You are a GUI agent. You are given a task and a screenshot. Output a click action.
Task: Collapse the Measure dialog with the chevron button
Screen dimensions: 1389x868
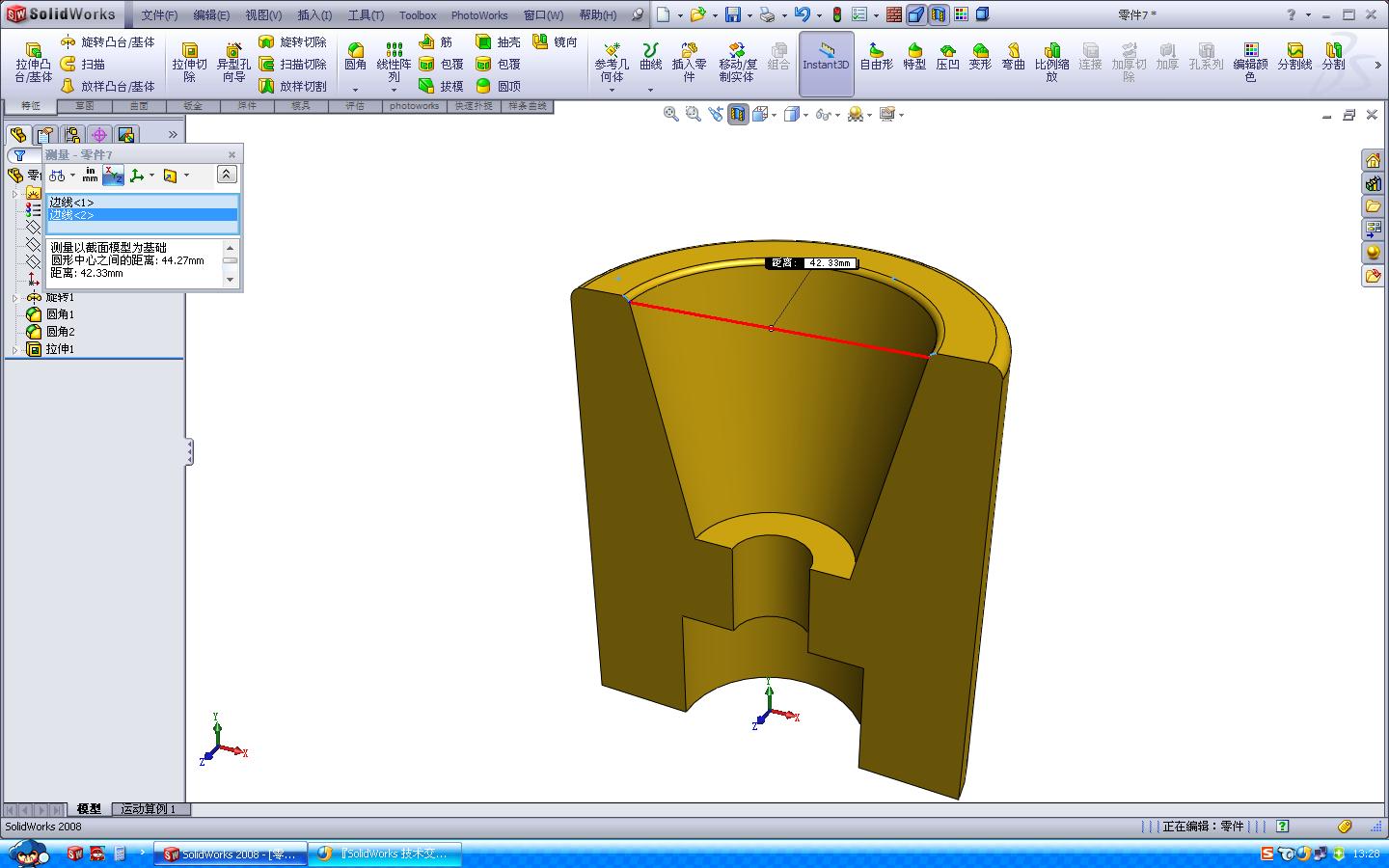tap(227, 175)
